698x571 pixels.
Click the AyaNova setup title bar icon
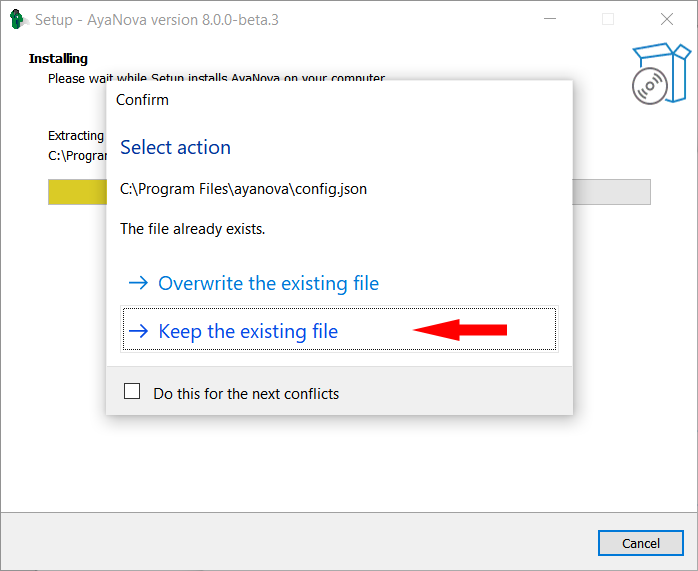(x=17, y=20)
